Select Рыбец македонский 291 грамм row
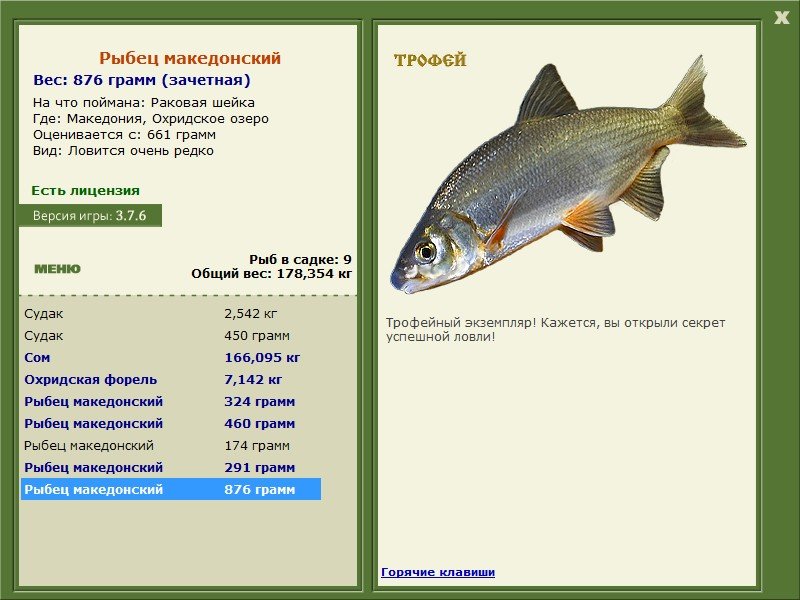The width and height of the screenshot is (800, 600). (x=171, y=467)
